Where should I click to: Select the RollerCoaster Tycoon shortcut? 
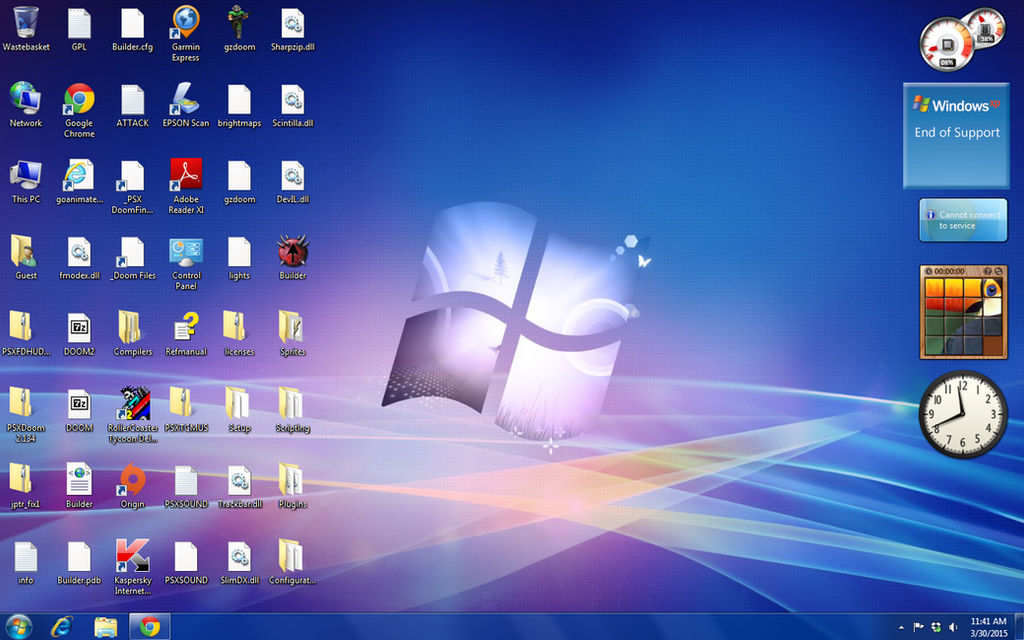(133, 415)
